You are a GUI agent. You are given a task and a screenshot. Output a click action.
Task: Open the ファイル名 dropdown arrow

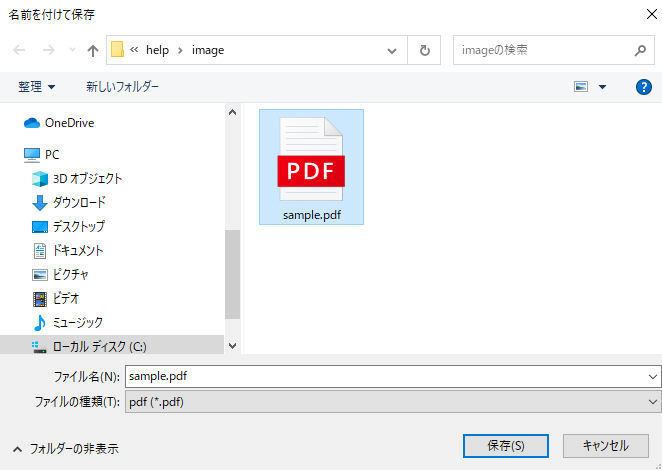[x=653, y=377]
